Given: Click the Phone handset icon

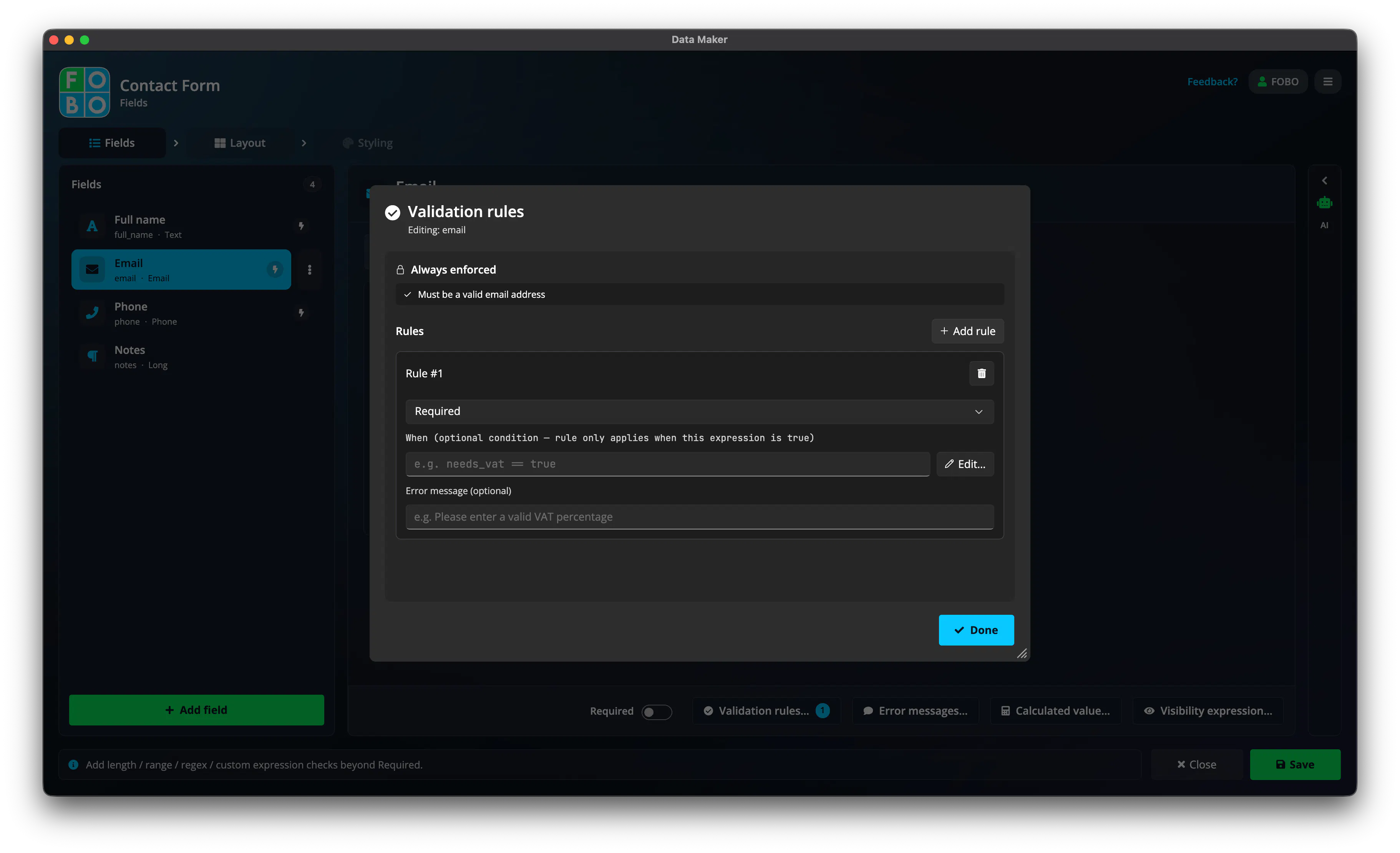Looking at the screenshot, I should 92,313.
